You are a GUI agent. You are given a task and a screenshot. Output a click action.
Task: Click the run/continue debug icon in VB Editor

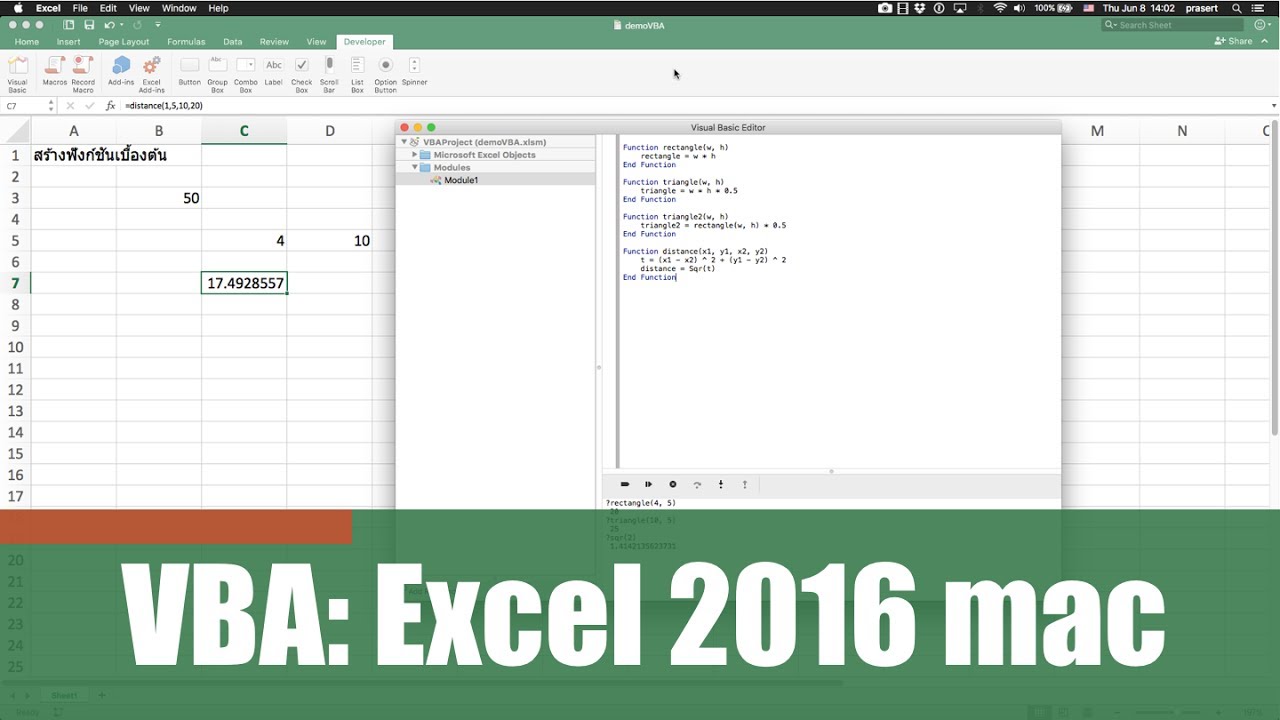pyautogui.click(x=648, y=484)
